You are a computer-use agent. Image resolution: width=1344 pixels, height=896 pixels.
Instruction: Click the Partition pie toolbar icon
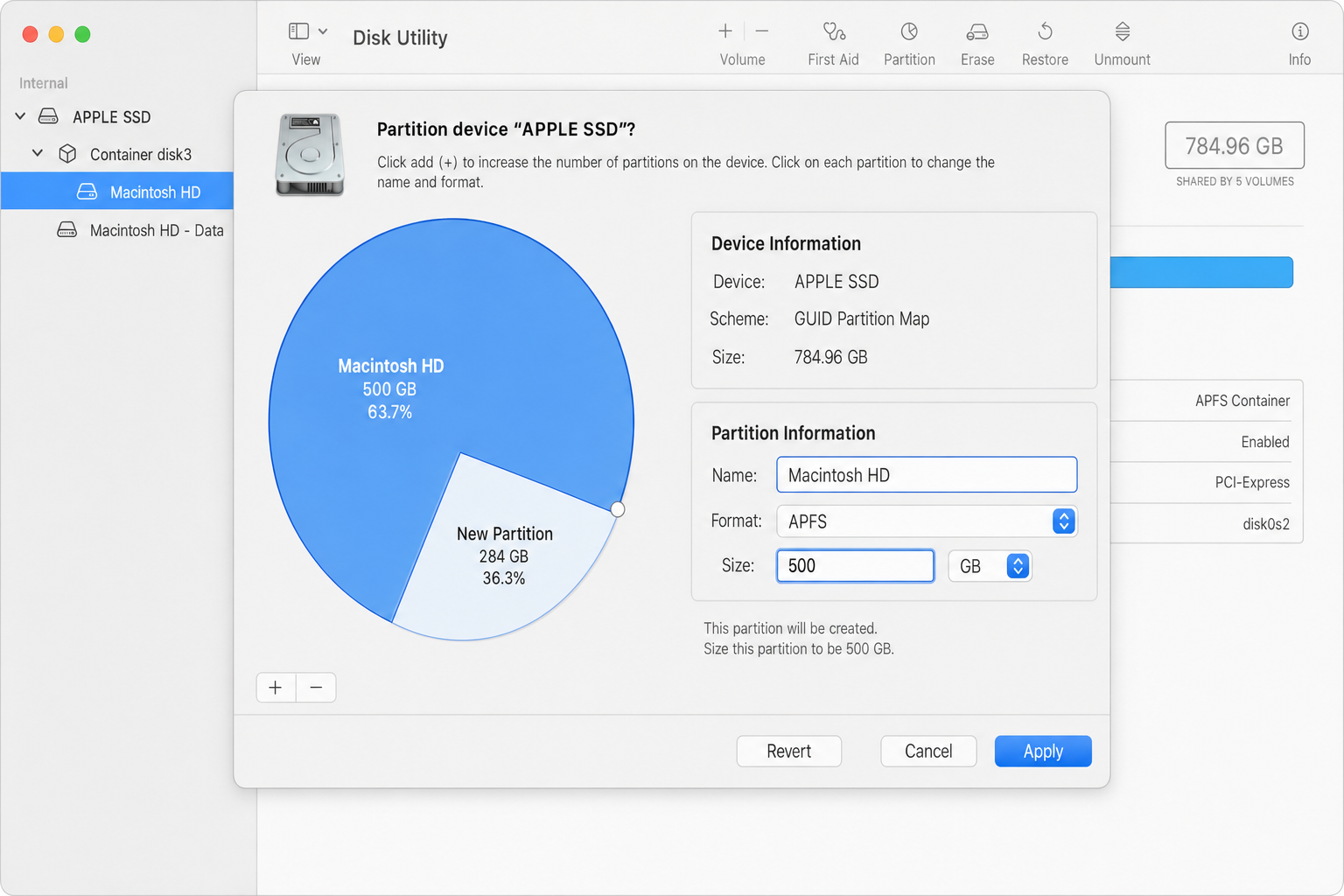[910, 32]
